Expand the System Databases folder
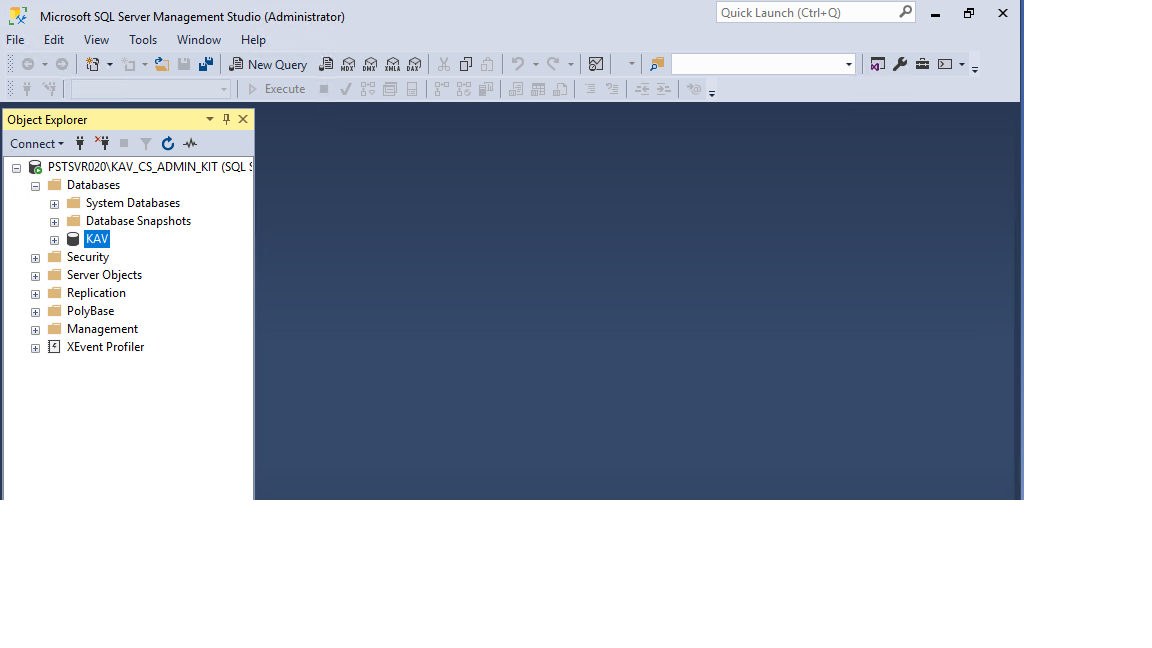1152x648 pixels. point(54,204)
